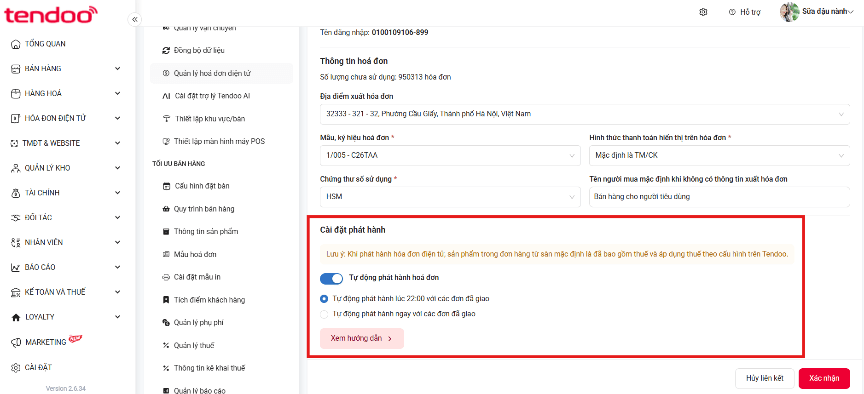Image resolution: width=864 pixels, height=394 pixels.
Task: Select auto-issue at 22:00 radio option
Action: [x=324, y=299]
